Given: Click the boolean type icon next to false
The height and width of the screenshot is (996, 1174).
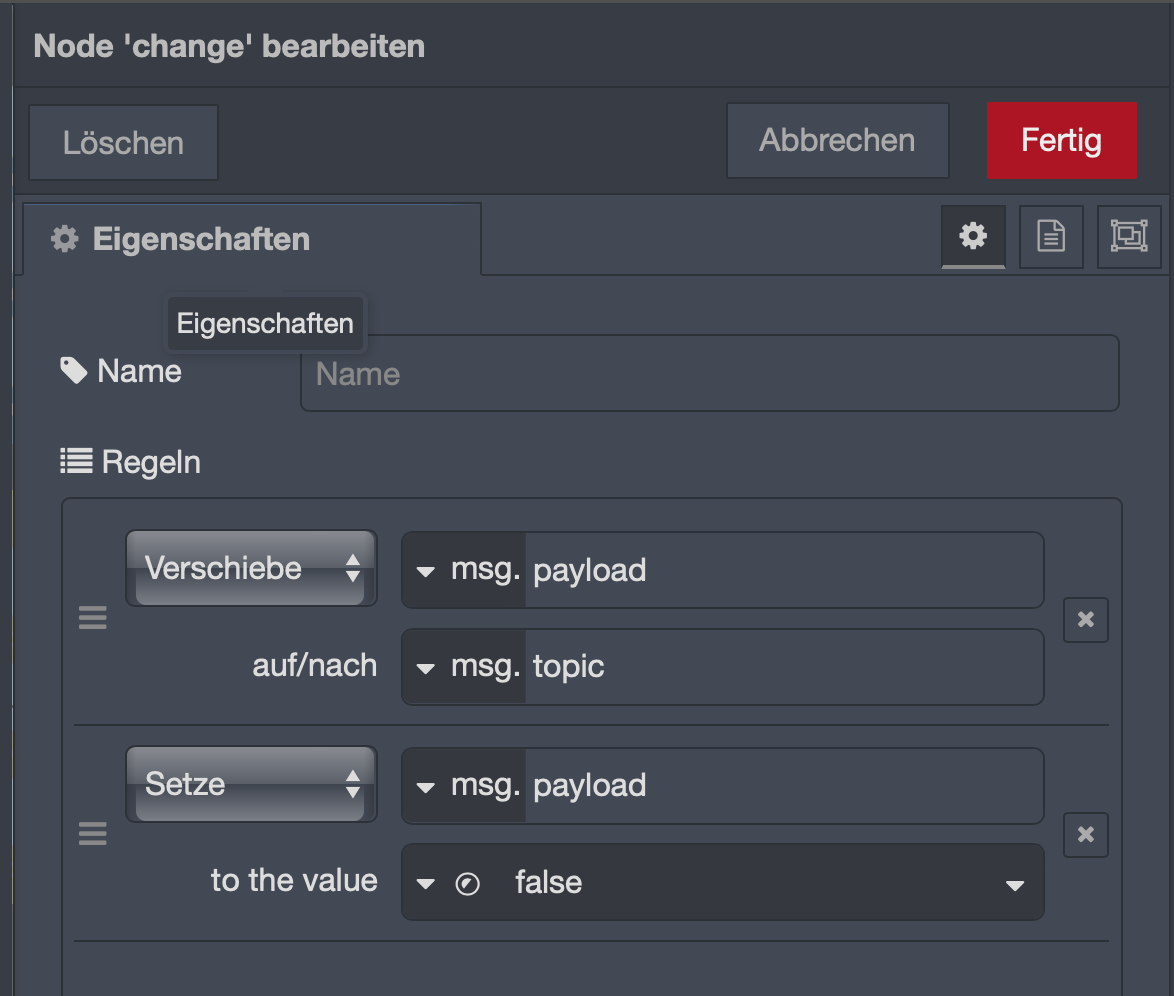Looking at the screenshot, I should [x=467, y=884].
